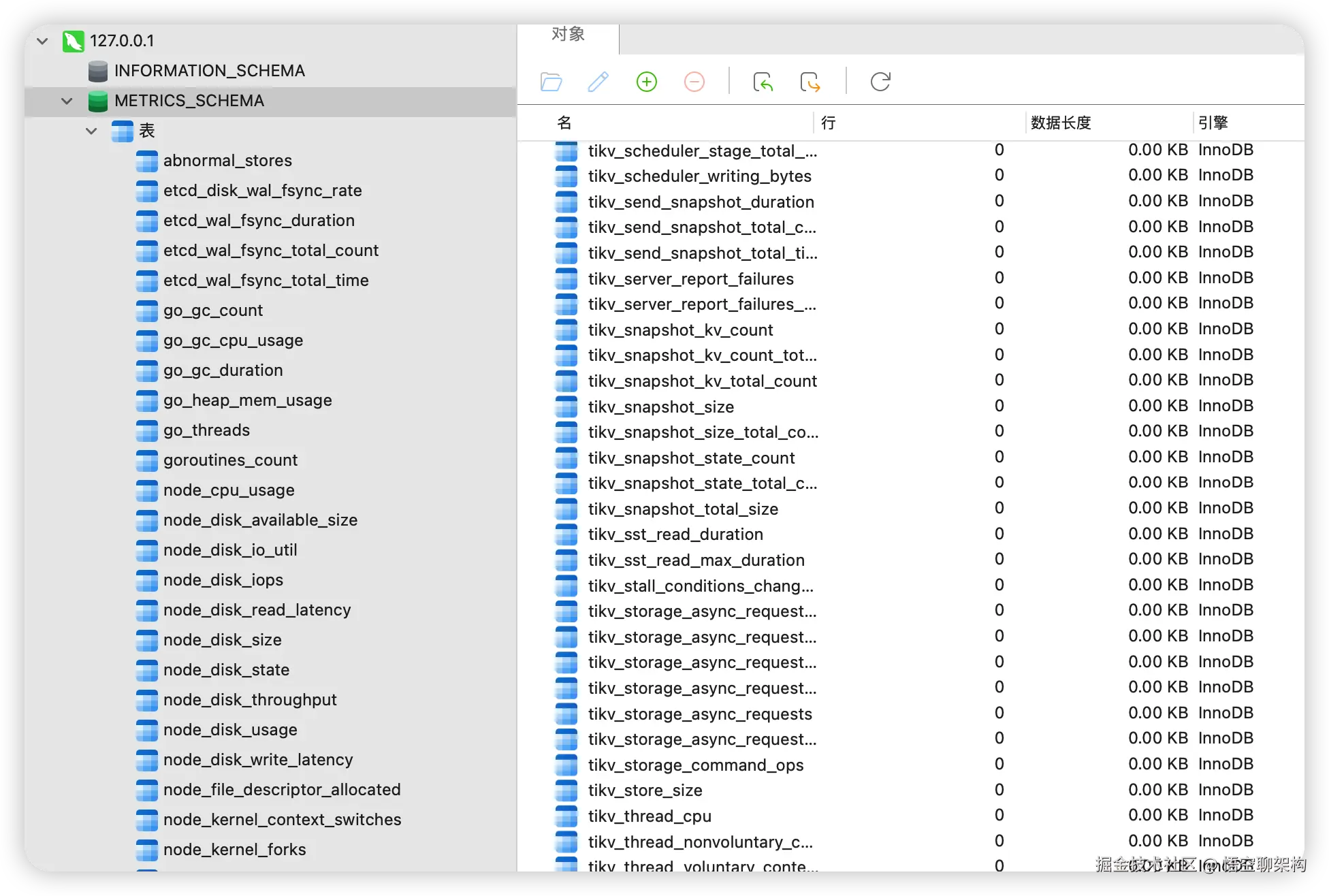Click the 127.0.0.1 connection icon
Image resolution: width=1329 pixels, height=896 pixels.
(73, 41)
